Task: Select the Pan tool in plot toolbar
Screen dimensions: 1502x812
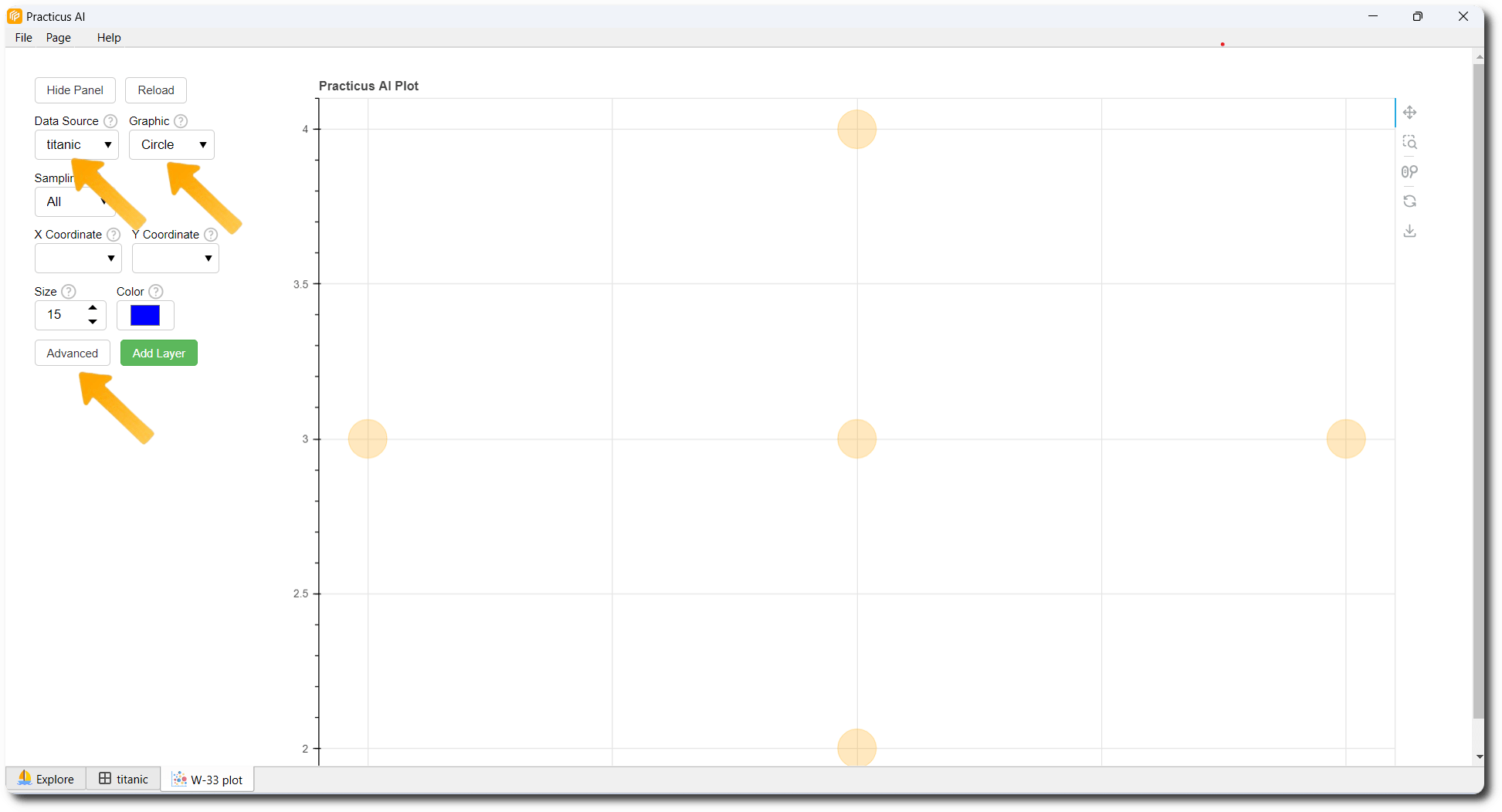Action: click(x=1409, y=113)
